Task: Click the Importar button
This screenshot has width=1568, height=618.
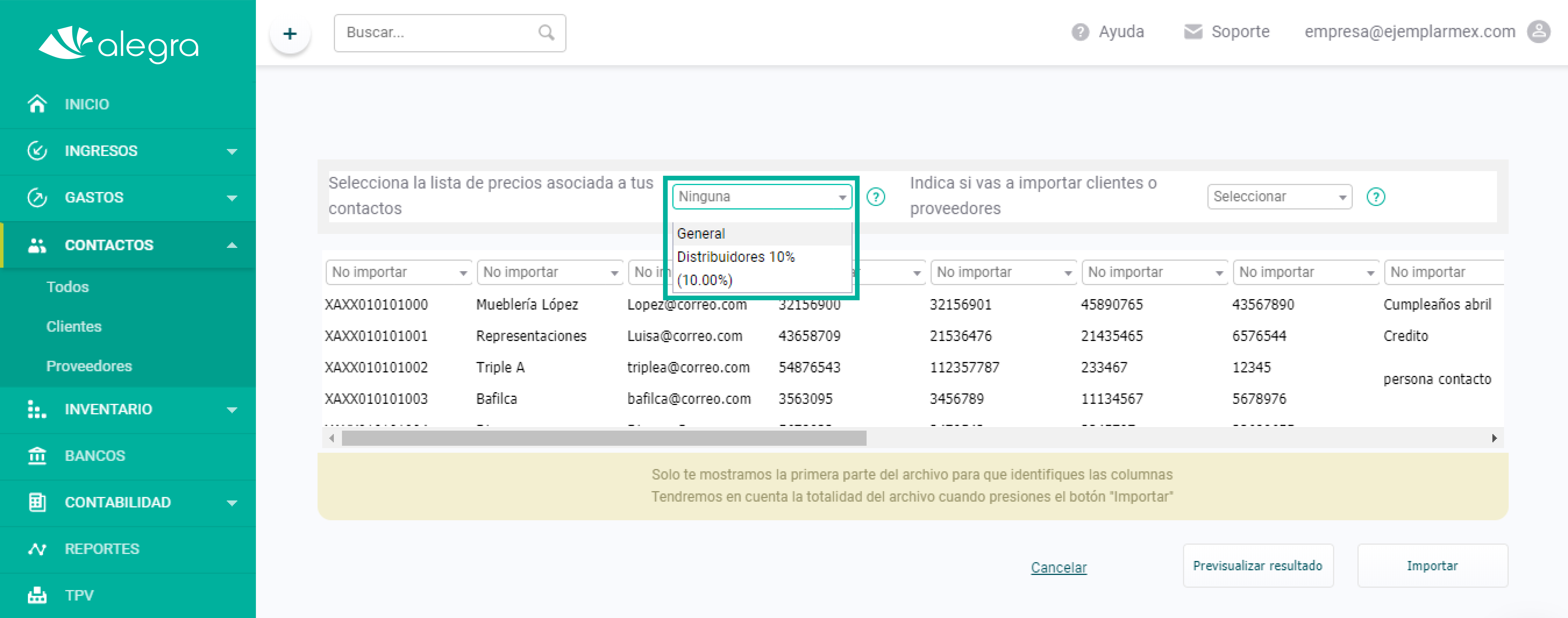Action: click(1432, 566)
